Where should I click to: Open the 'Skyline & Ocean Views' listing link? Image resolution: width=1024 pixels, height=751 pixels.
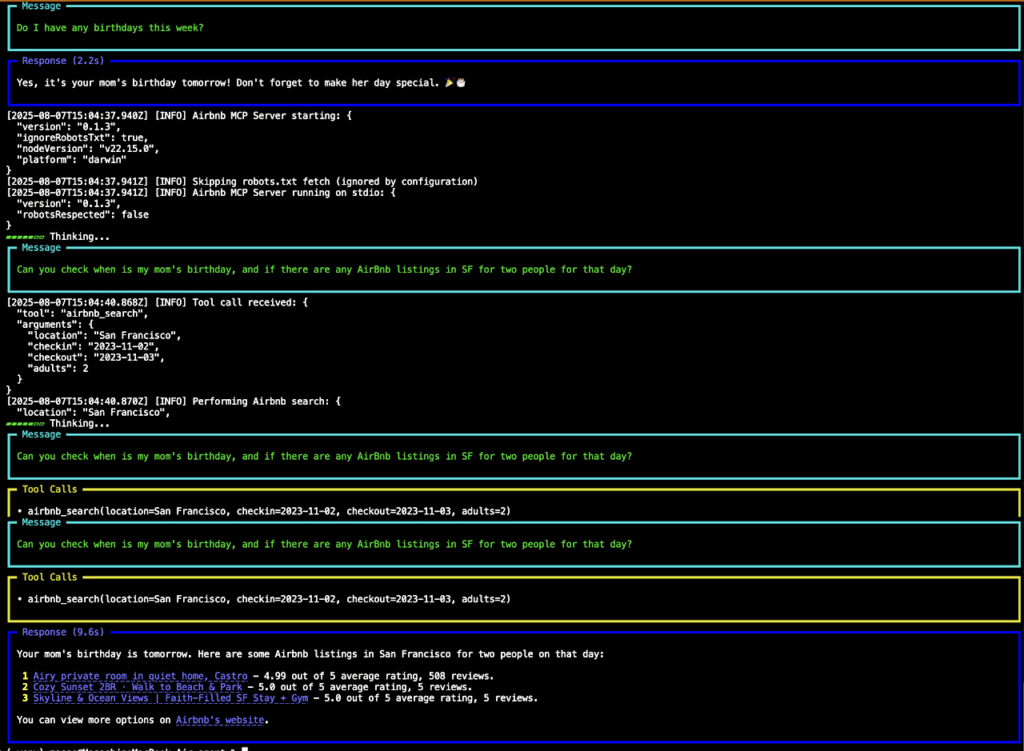pos(170,698)
